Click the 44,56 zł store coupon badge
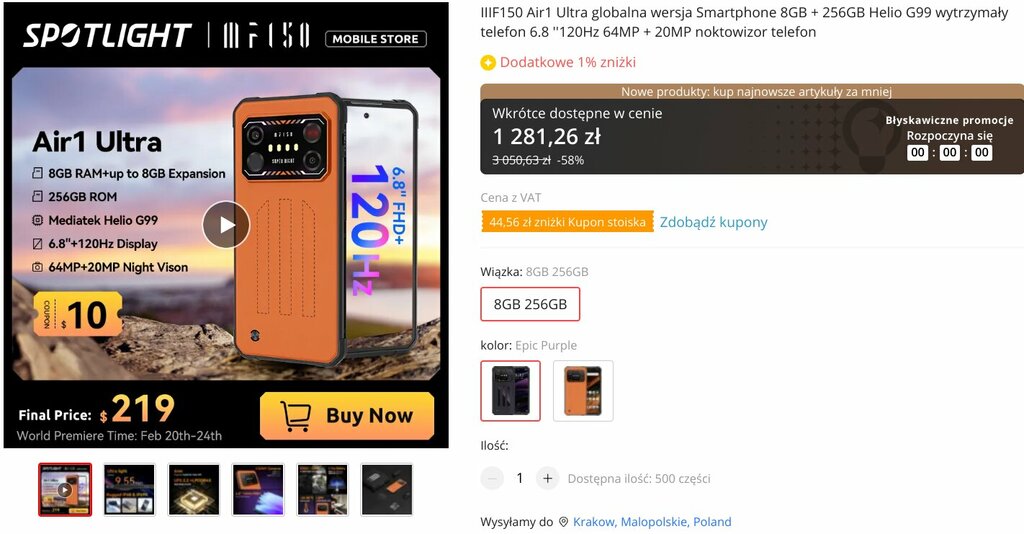The width and height of the screenshot is (1024, 534). [x=567, y=222]
